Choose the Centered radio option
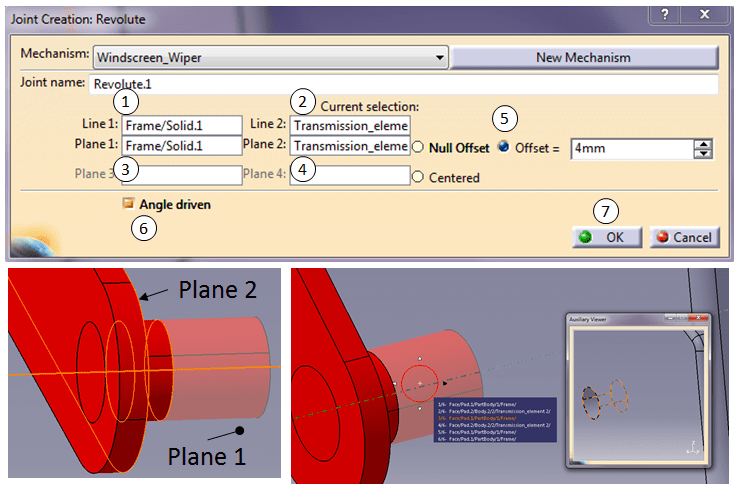The width and height of the screenshot is (738, 488). (x=418, y=178)
